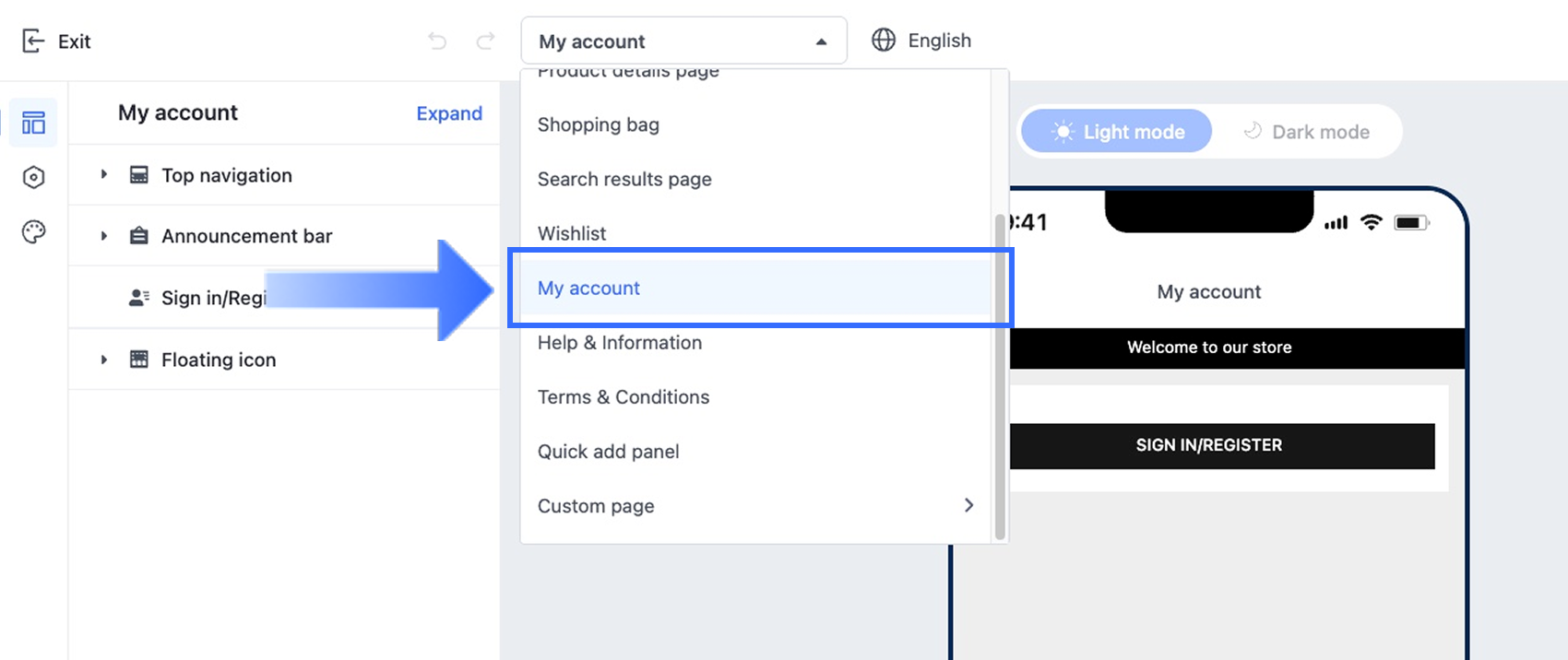Click the Announcement bar briefcase icon
1568x660 pixels.
tap(139, 236)
